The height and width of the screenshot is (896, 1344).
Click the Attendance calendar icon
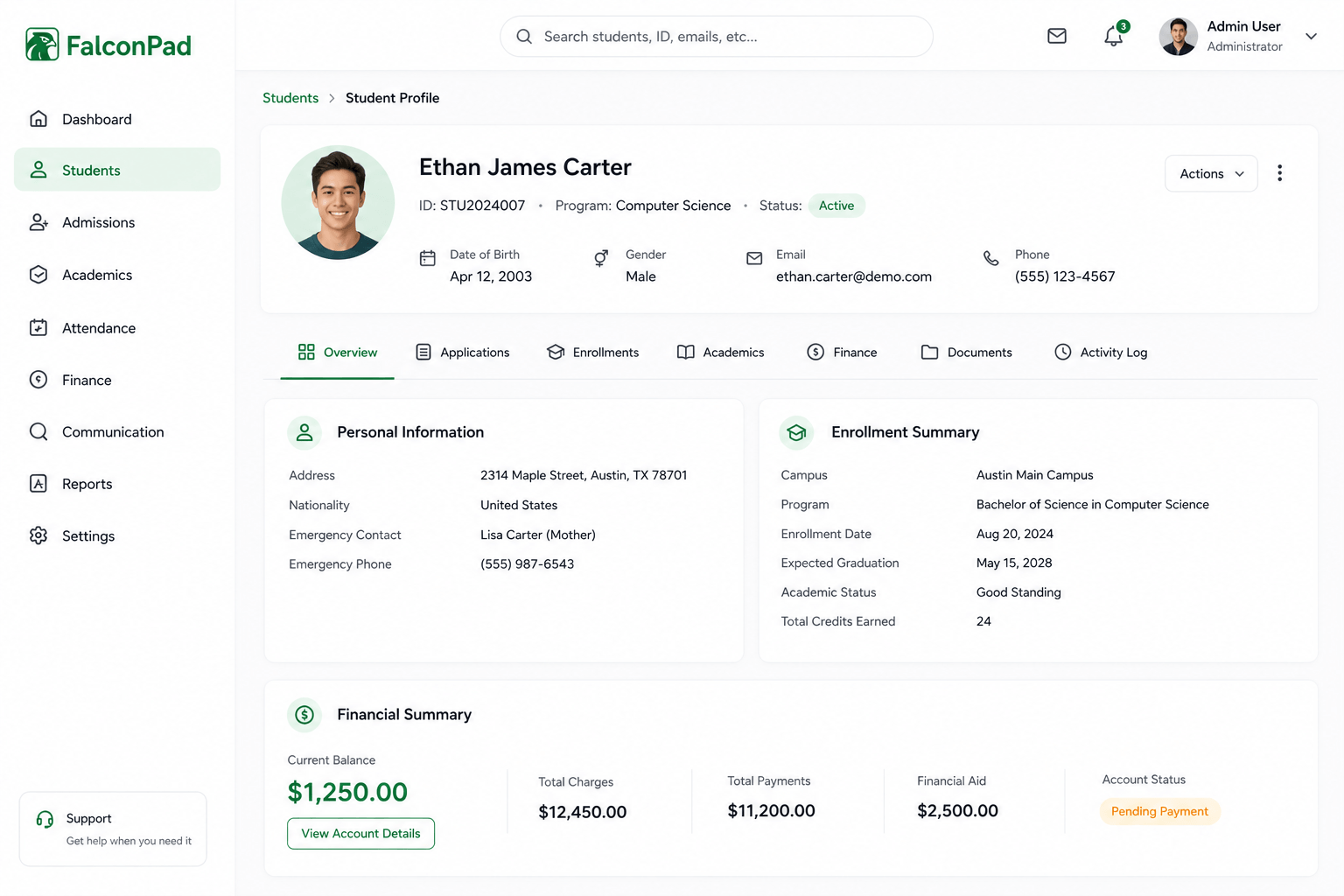point(38,327)
